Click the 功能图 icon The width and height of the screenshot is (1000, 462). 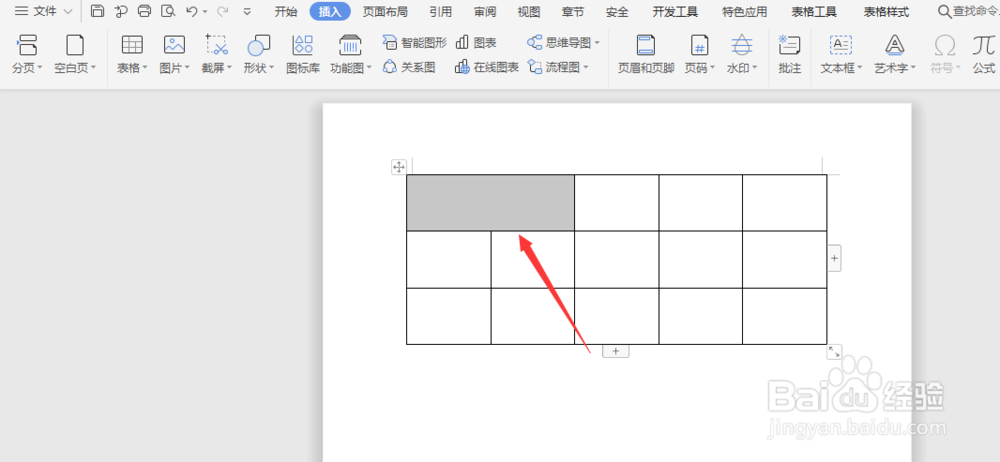coord(348,46)
